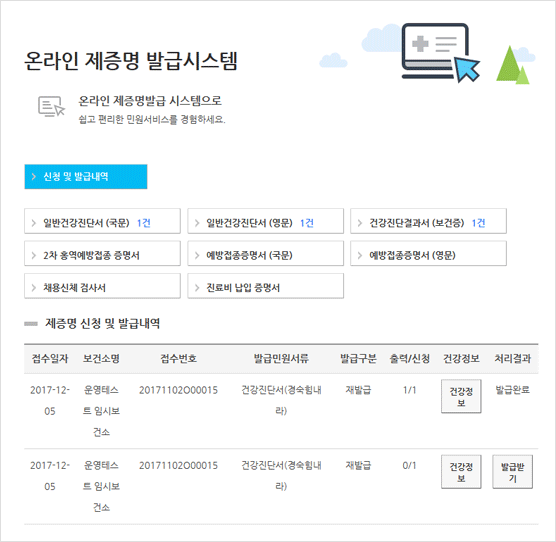This screenshot has width=556, height=542.
Task: Choose 2차 홍역예방접종 증명서
Action: point(102,253)
